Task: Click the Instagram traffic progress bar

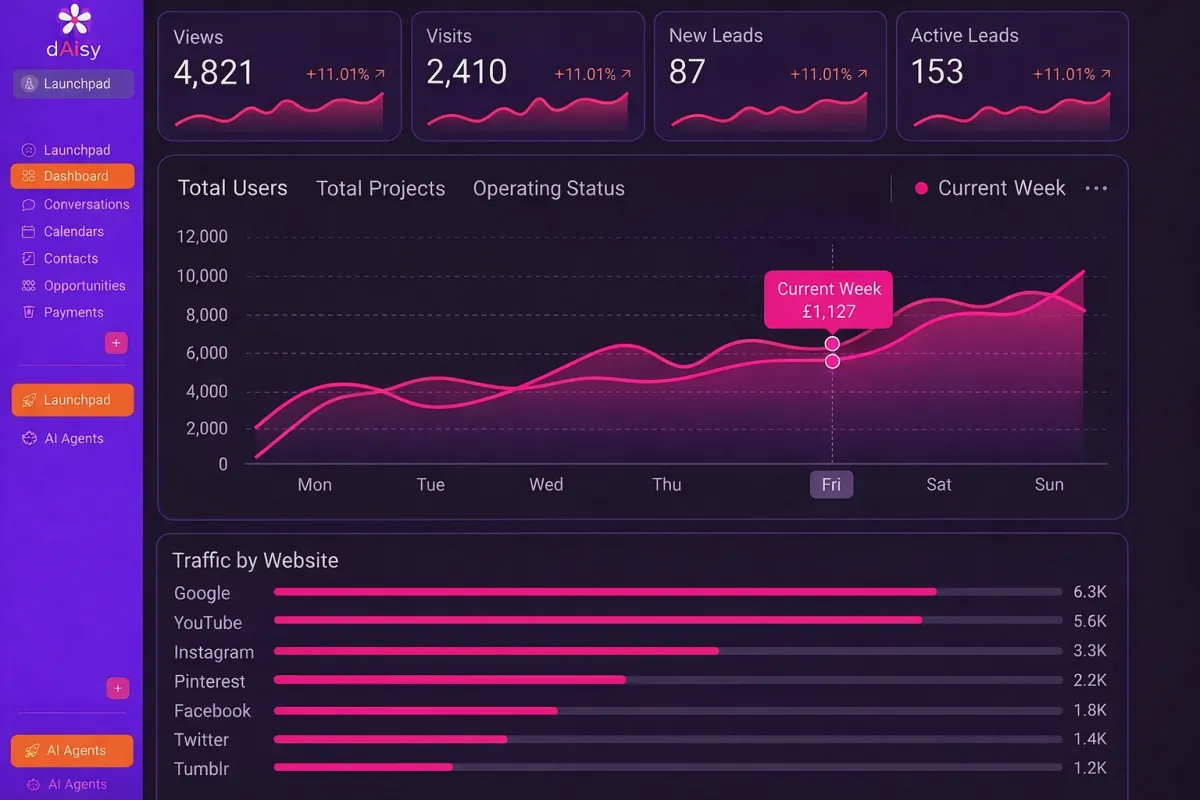Action: [x=668, y=651]
